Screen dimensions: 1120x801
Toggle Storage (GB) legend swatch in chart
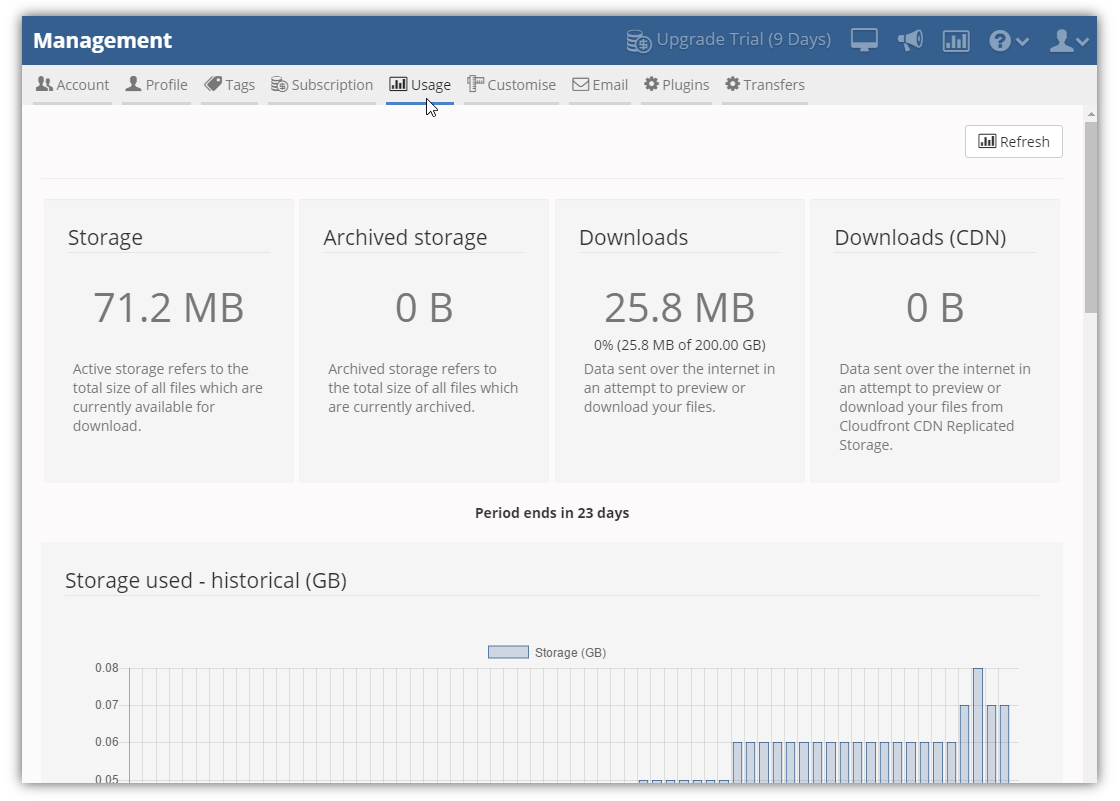coord(508,652)
